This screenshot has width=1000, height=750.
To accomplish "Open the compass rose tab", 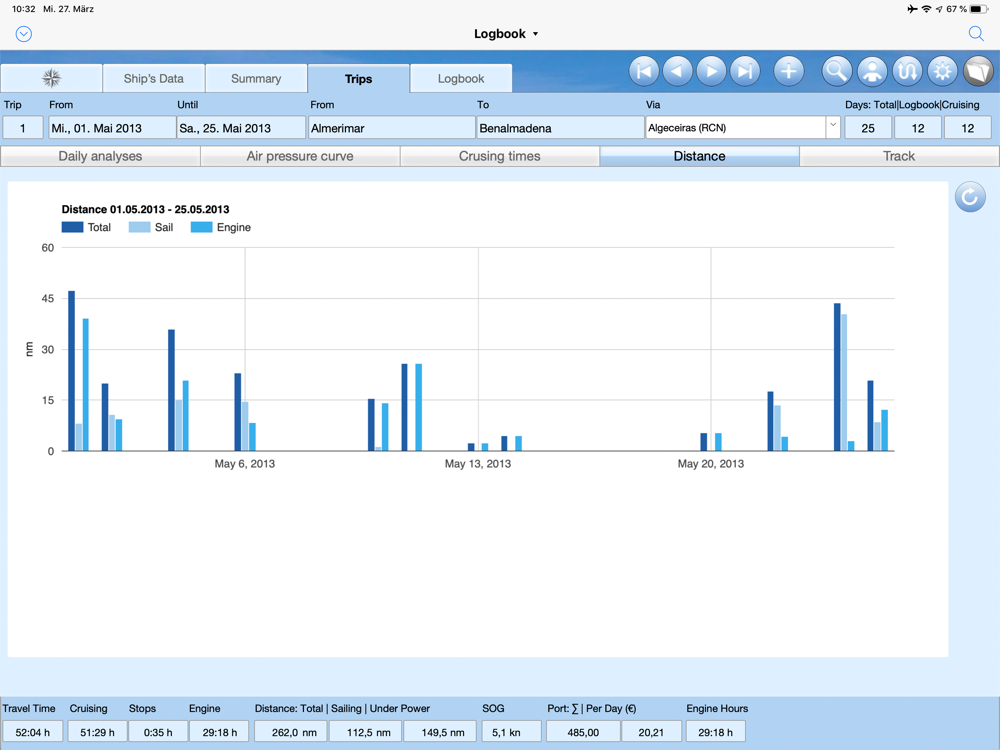I will pos(52,78).
